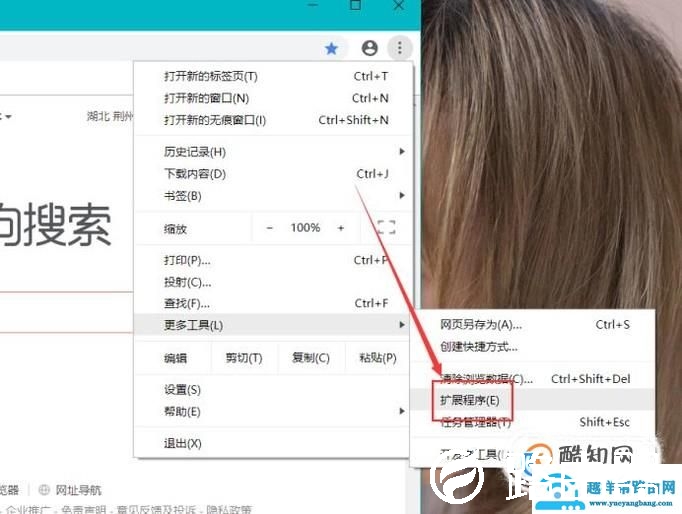
Task: Decrease zoom with the minus button
Action: pyautogui.click(x=270, y=228)
